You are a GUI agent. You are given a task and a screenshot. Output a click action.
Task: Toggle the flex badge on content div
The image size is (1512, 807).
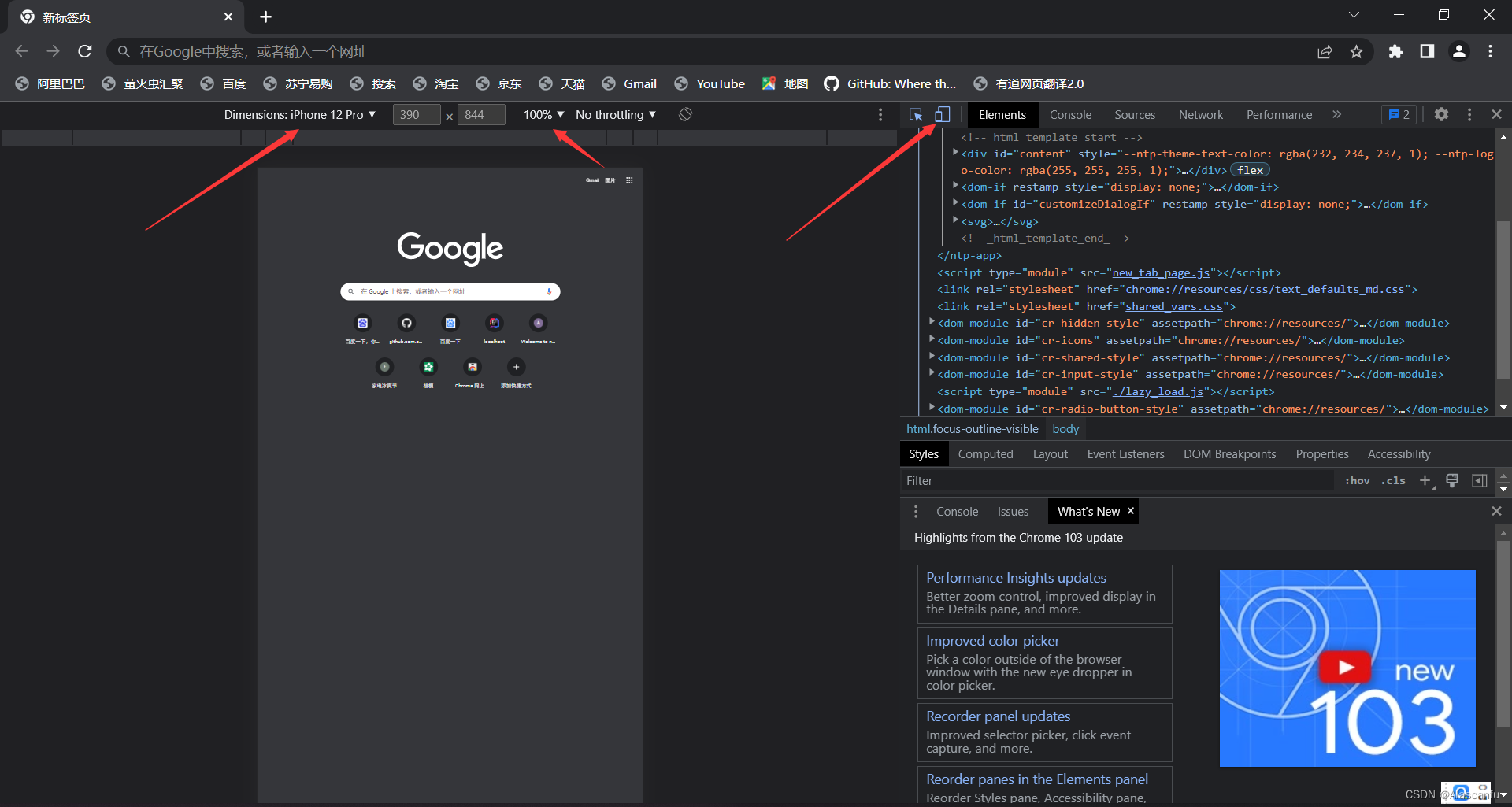pos(1250,170)
